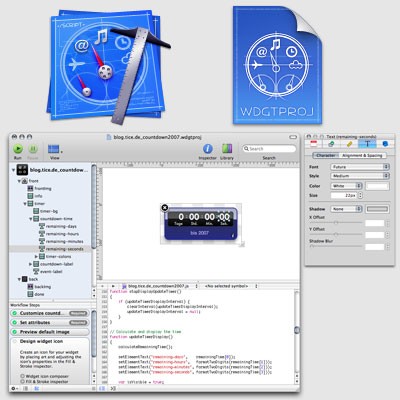
Task: Click the white text color well
Action: 377,186
